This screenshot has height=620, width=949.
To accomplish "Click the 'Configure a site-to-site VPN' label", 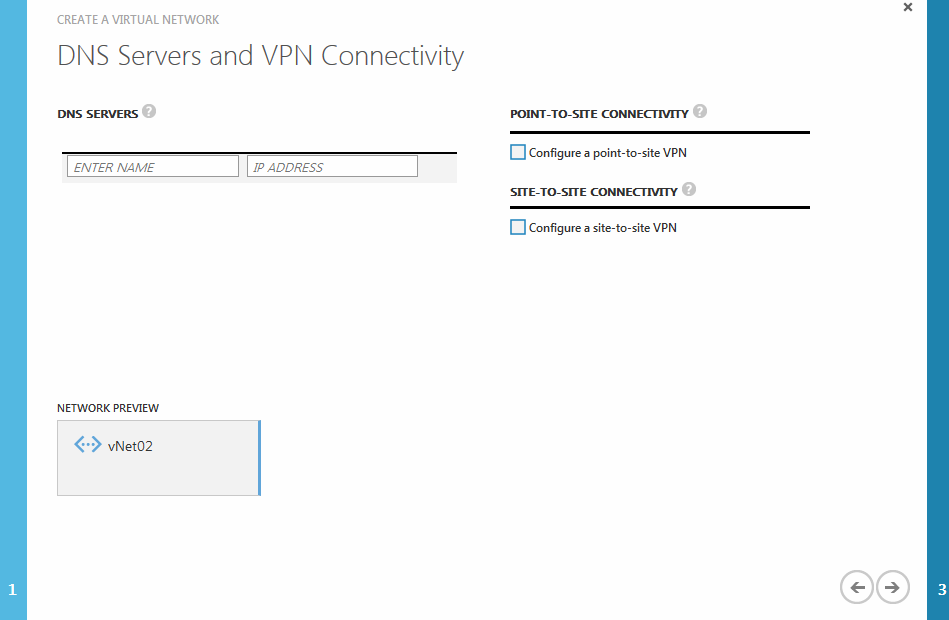I will pos(603,228).
